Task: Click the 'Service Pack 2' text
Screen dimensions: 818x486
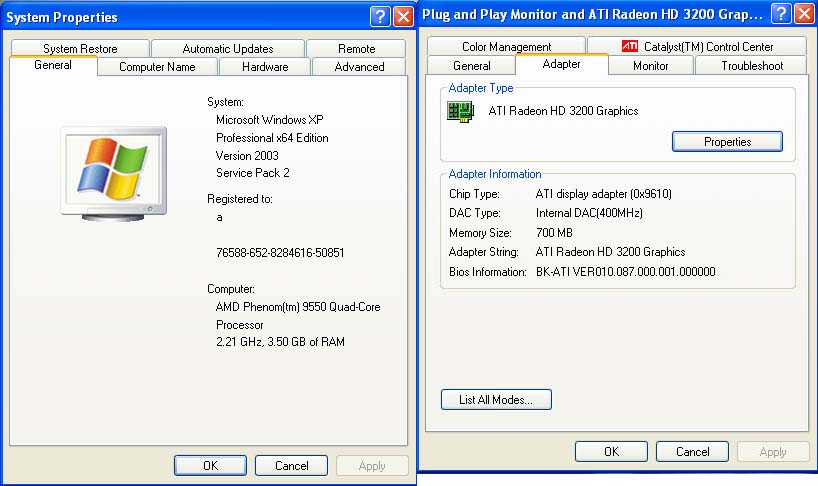Action: (252, 173)
